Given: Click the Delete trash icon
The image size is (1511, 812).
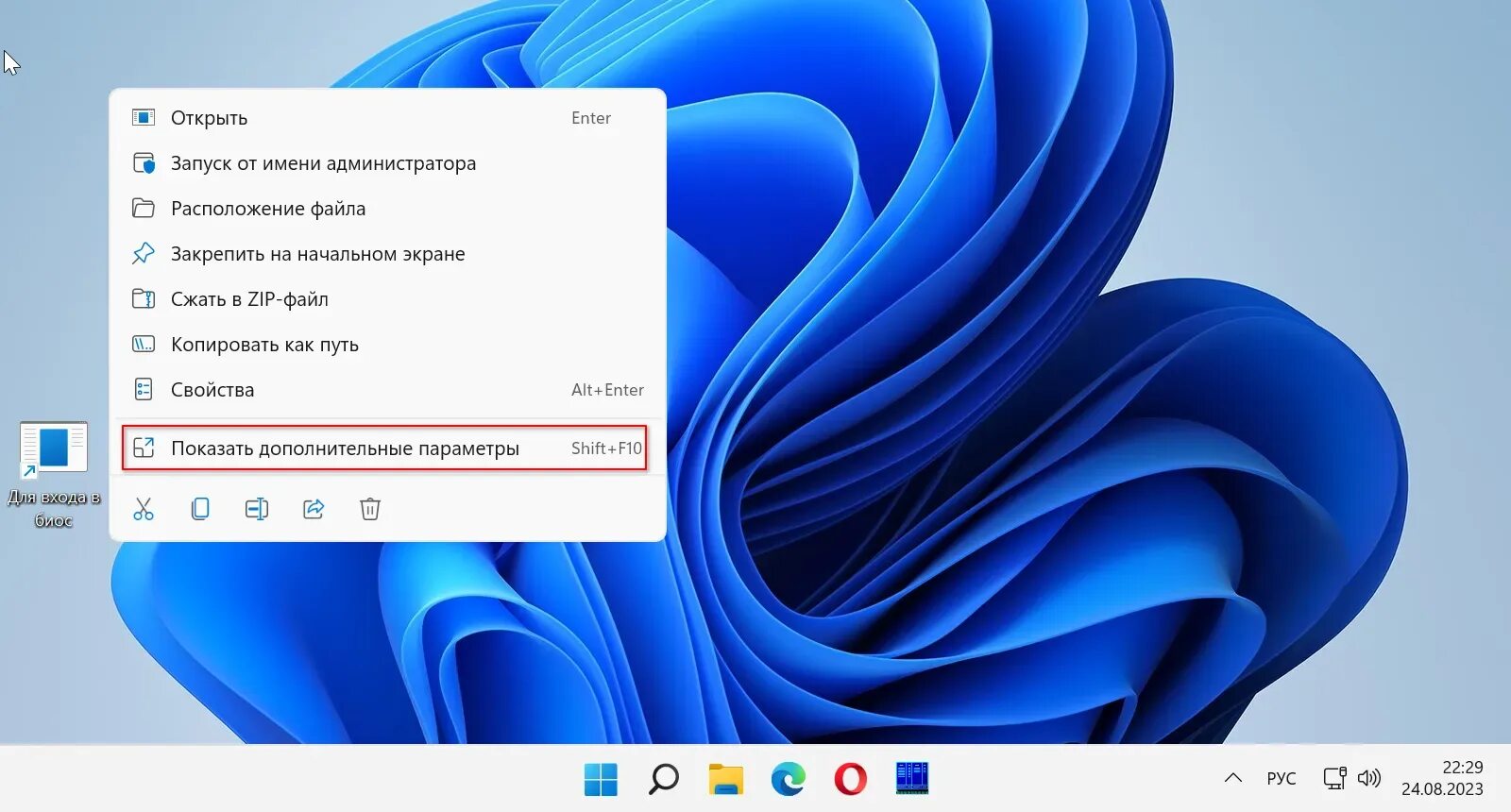Looking at the screenshot, I should coord(370,509).
